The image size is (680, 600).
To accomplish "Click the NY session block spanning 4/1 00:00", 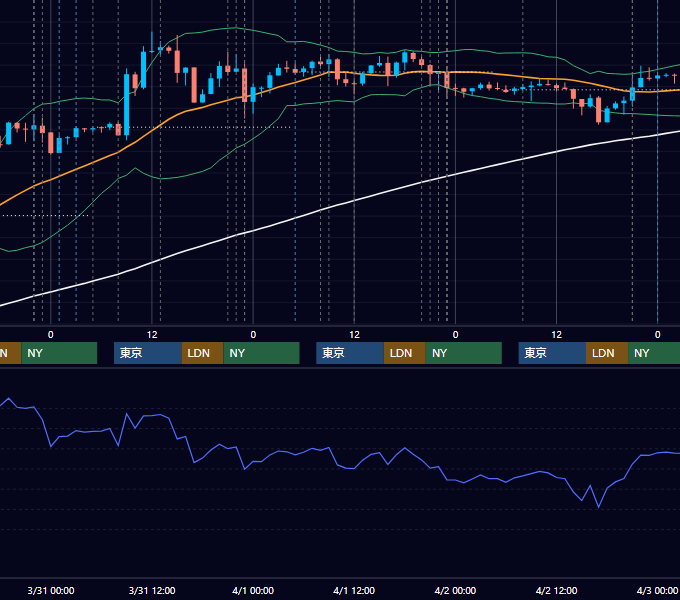I will click(x=262, y=353).
